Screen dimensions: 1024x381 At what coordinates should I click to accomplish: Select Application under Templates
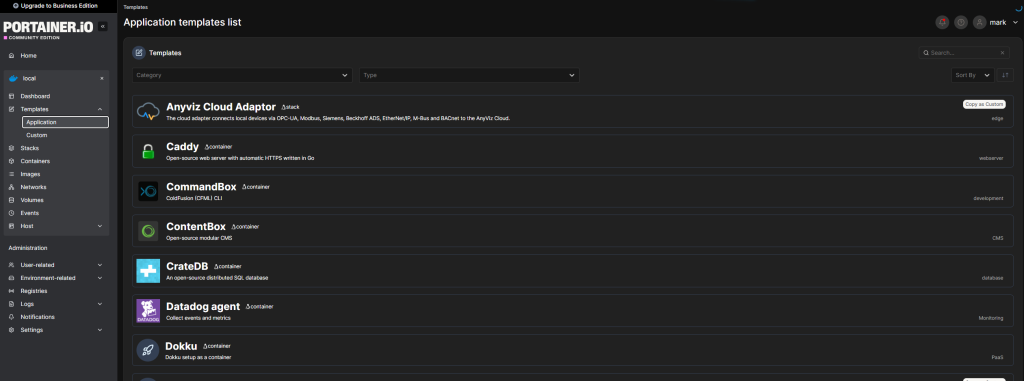click(x=65, y=122)
